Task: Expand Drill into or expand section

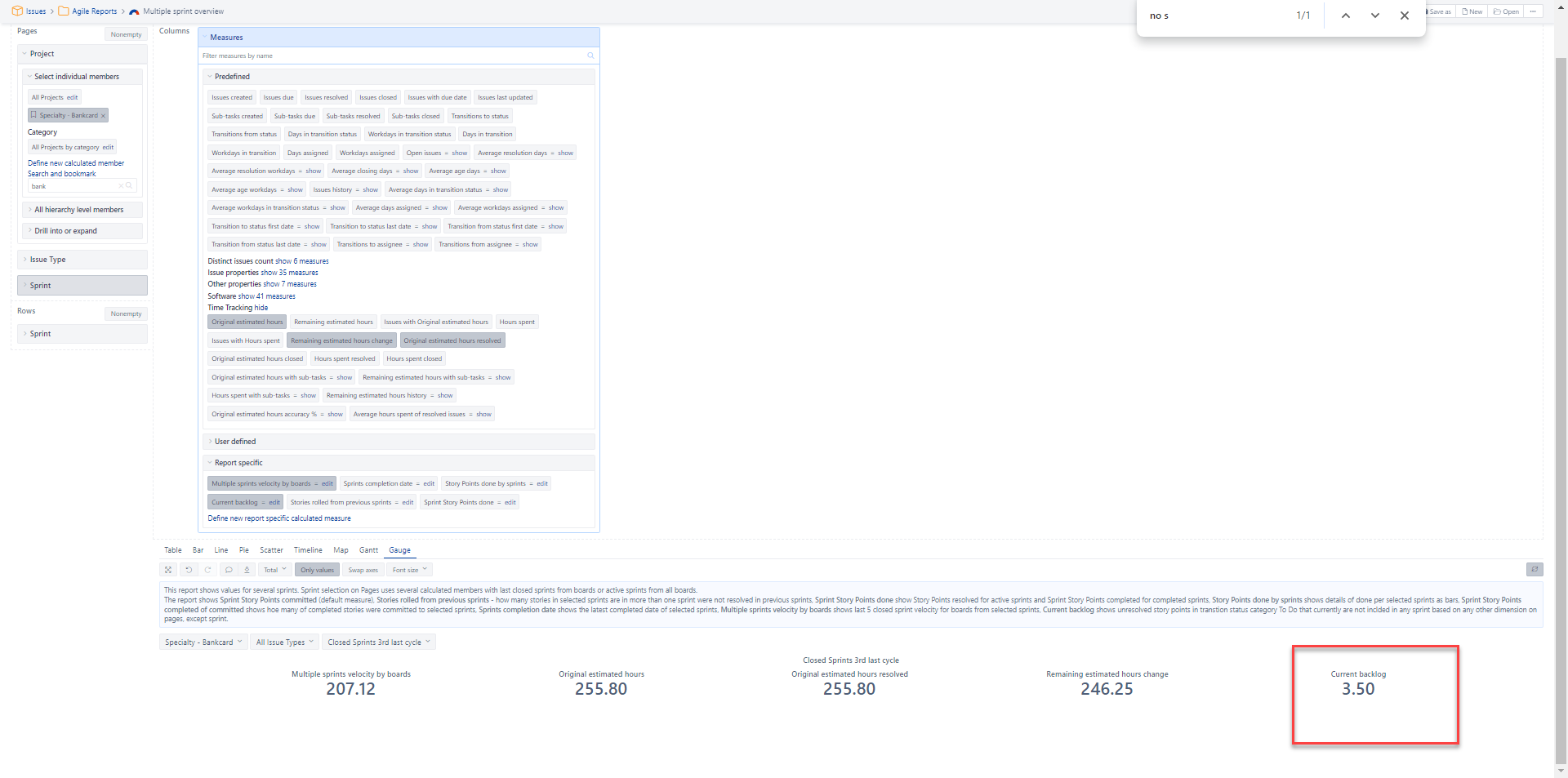Action: pos(82,231)
